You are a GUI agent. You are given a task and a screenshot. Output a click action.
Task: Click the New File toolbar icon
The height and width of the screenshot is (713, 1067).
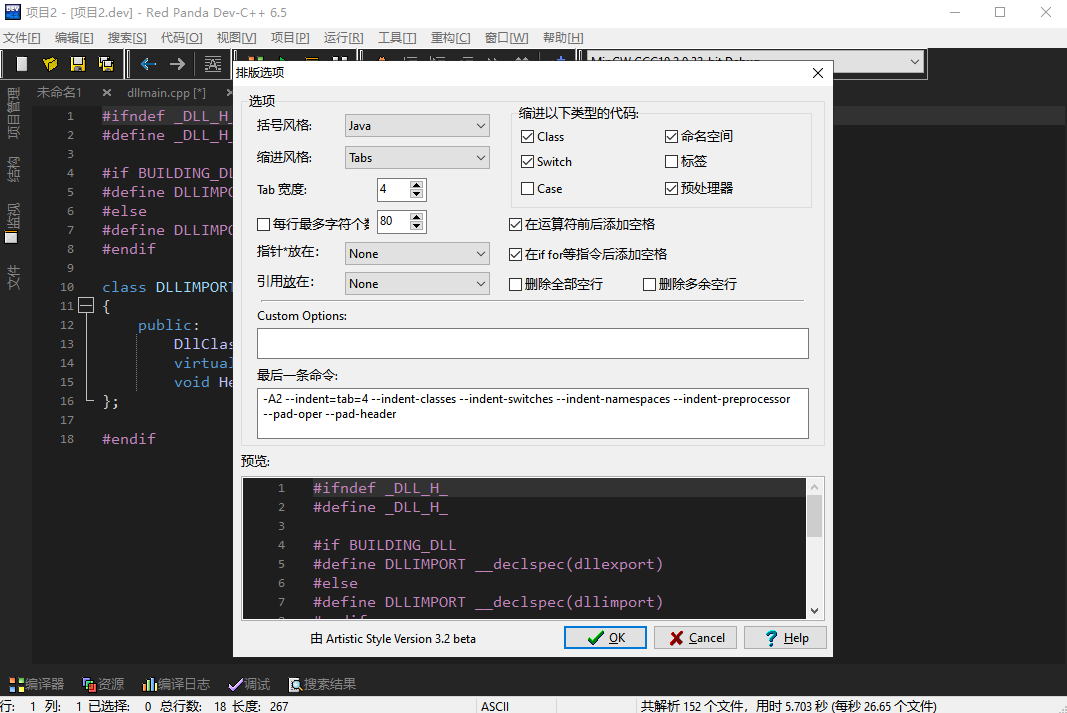coord(21,63)
